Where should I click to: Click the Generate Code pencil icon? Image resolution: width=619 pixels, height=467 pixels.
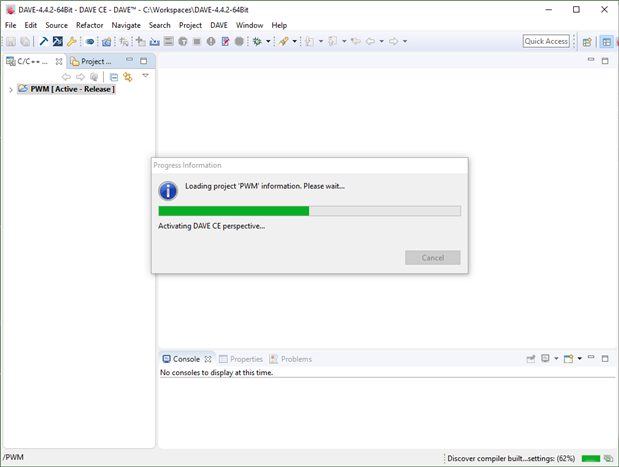tap(225, 41)
